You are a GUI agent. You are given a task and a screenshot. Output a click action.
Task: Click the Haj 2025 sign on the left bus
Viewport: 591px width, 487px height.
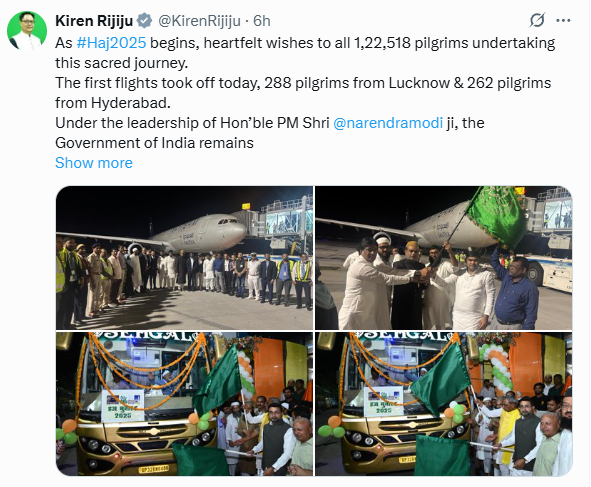123,406
